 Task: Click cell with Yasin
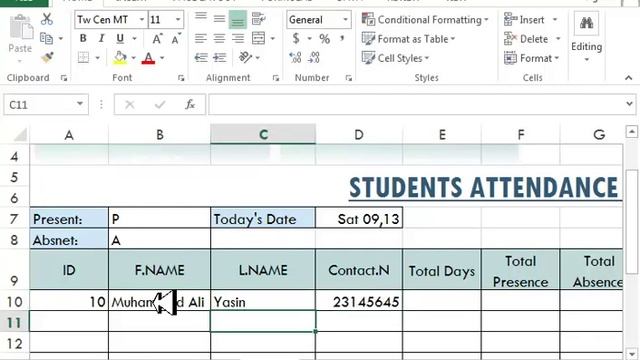[263, 302]
